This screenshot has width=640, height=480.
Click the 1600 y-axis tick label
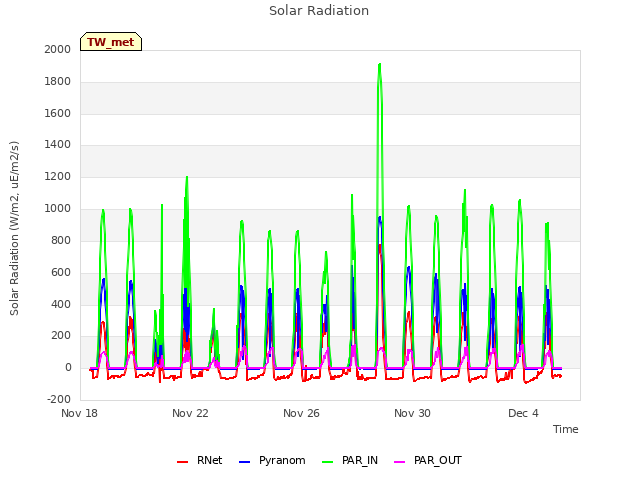(58, 113)
